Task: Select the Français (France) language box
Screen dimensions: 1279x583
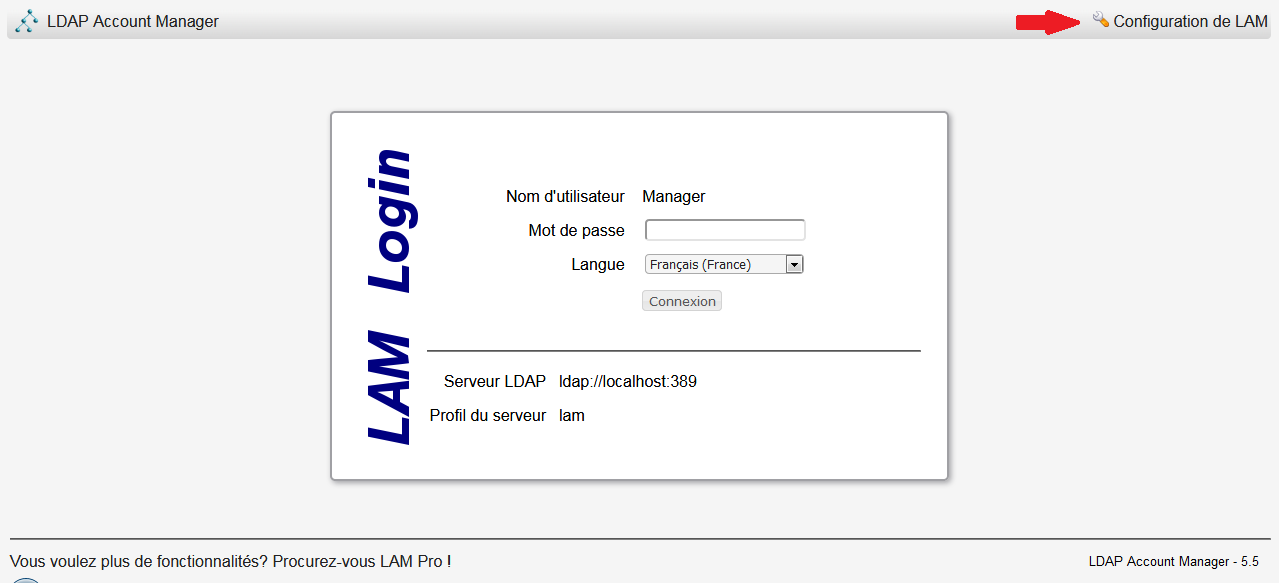Action: tap(715, 265)
